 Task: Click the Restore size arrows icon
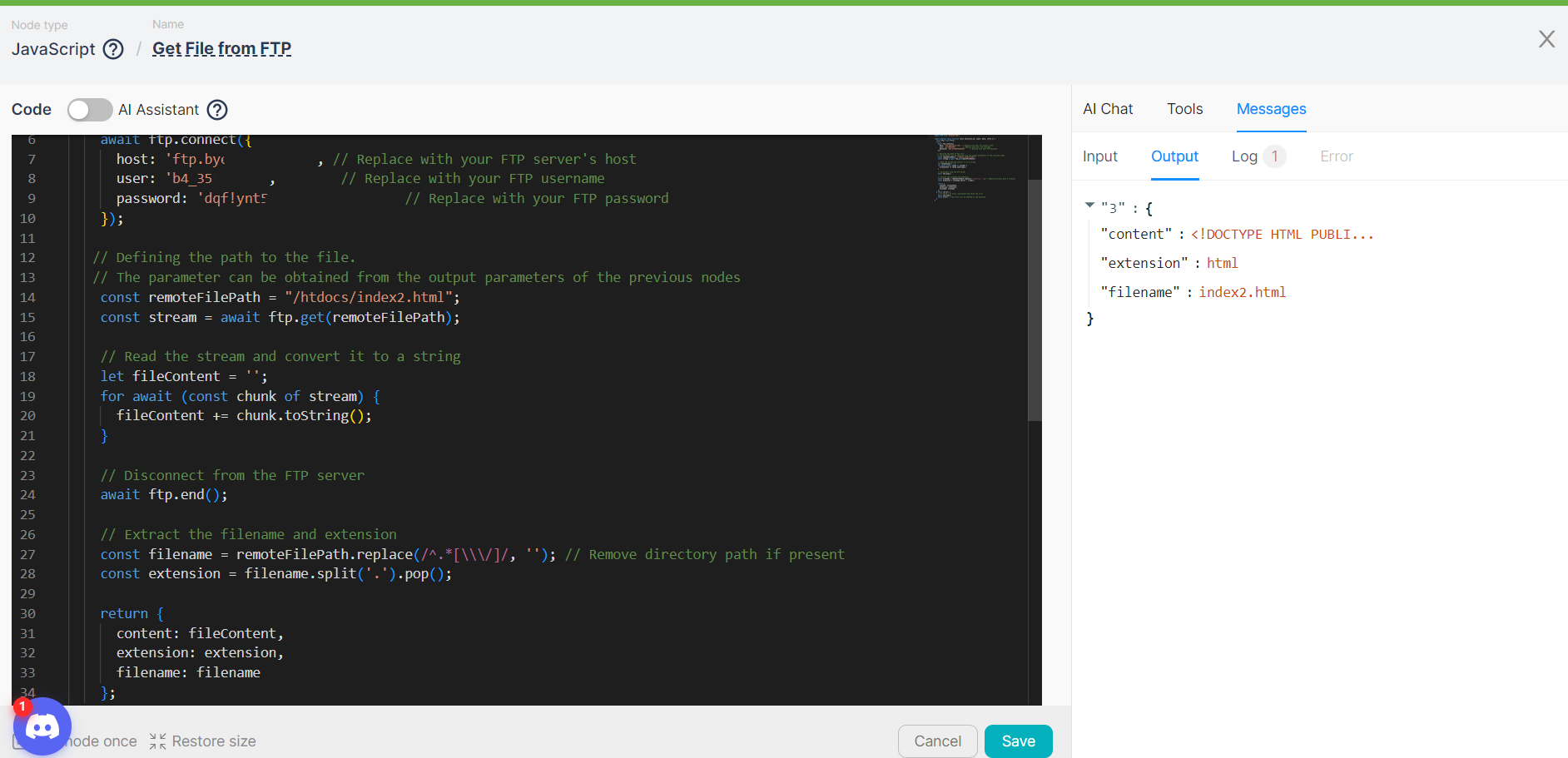click(157, 741)
